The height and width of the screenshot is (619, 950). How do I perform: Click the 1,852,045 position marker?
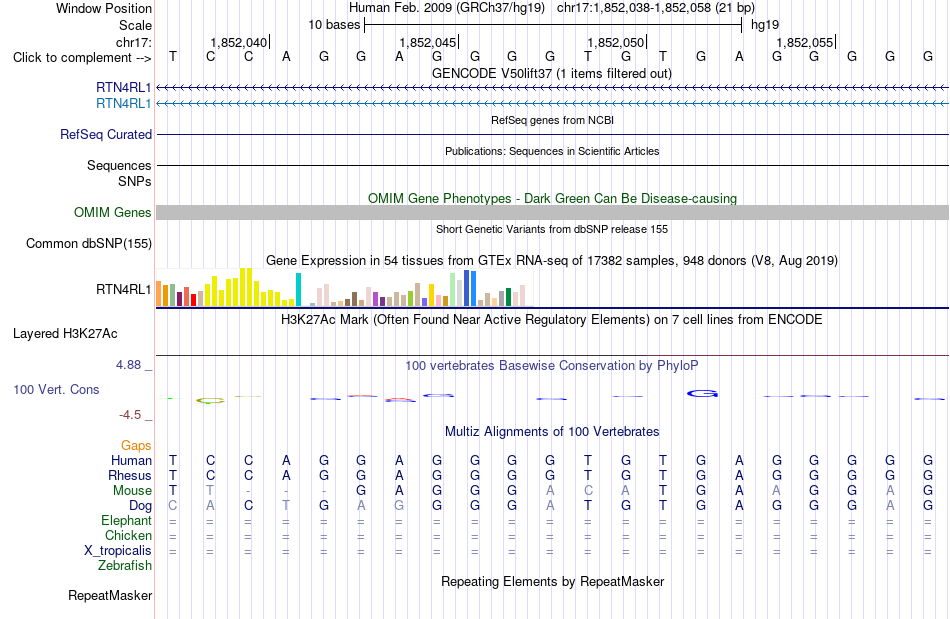pyautogui.click(x=429, y=42)
